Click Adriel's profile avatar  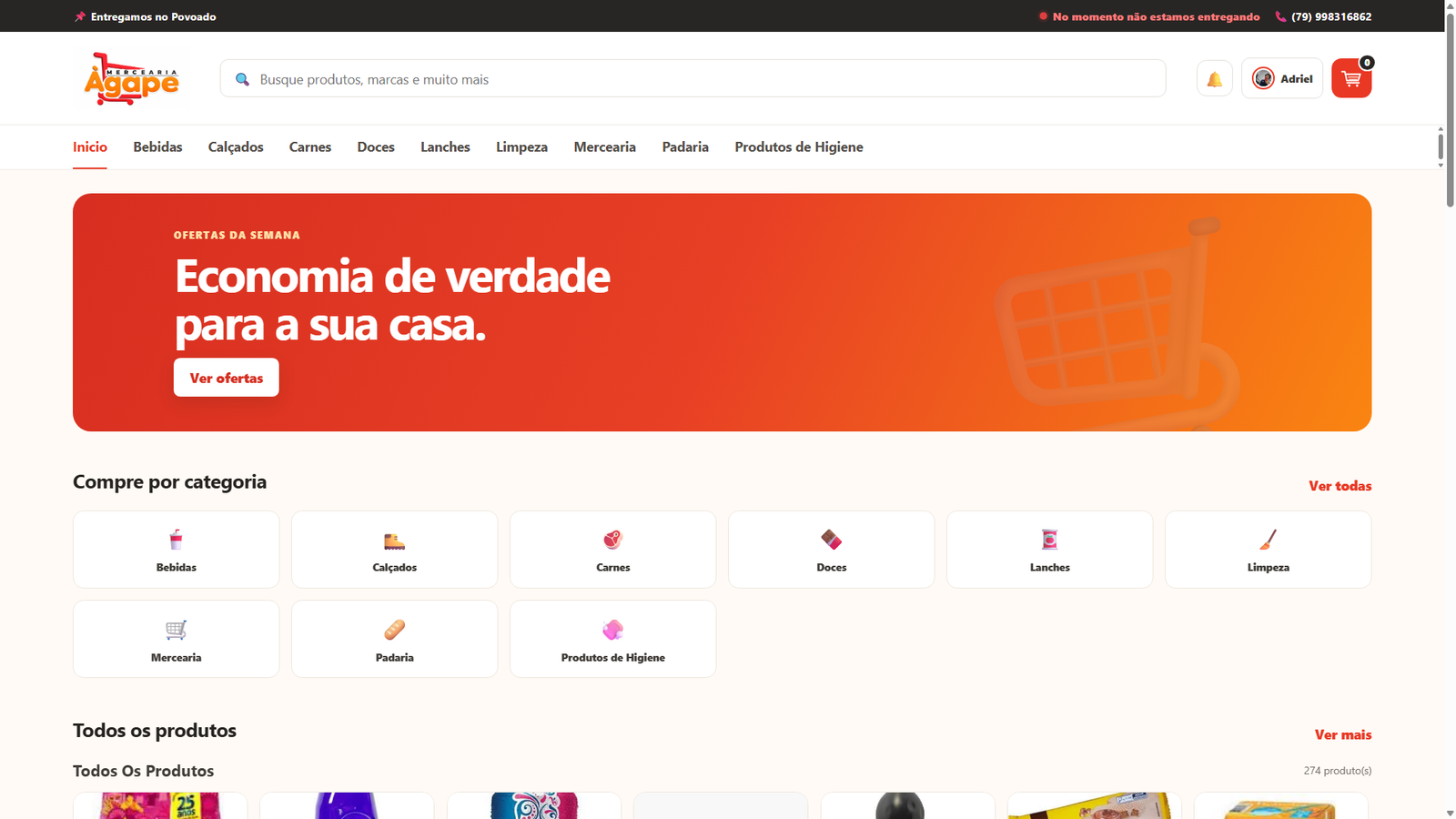(x=1263, y=78)
